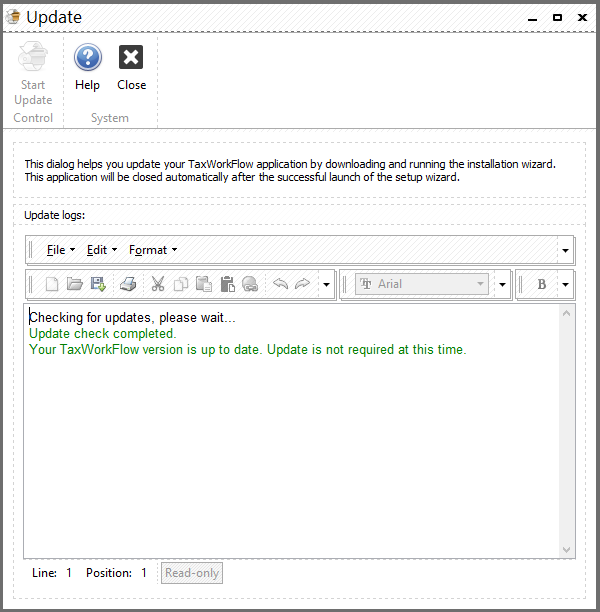Click scrollbar up arrow in log area

click(566, 313)
